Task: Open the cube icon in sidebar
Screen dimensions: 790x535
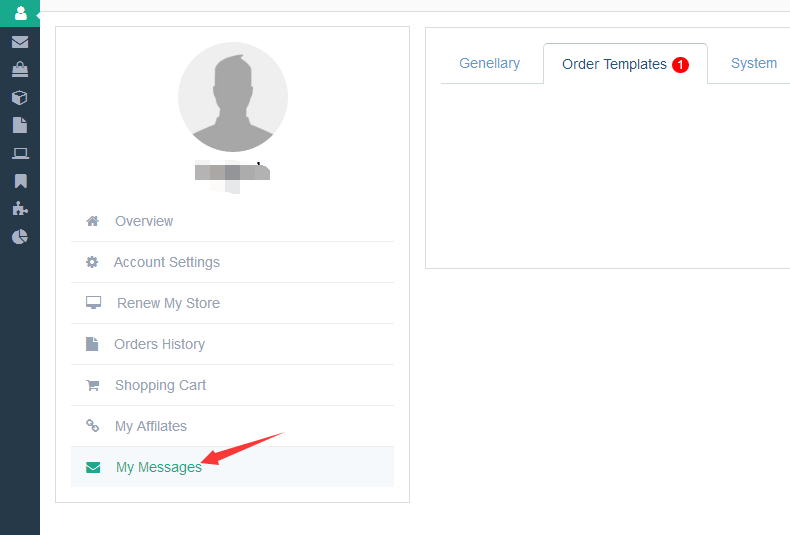Action: [x=20, y=98]
